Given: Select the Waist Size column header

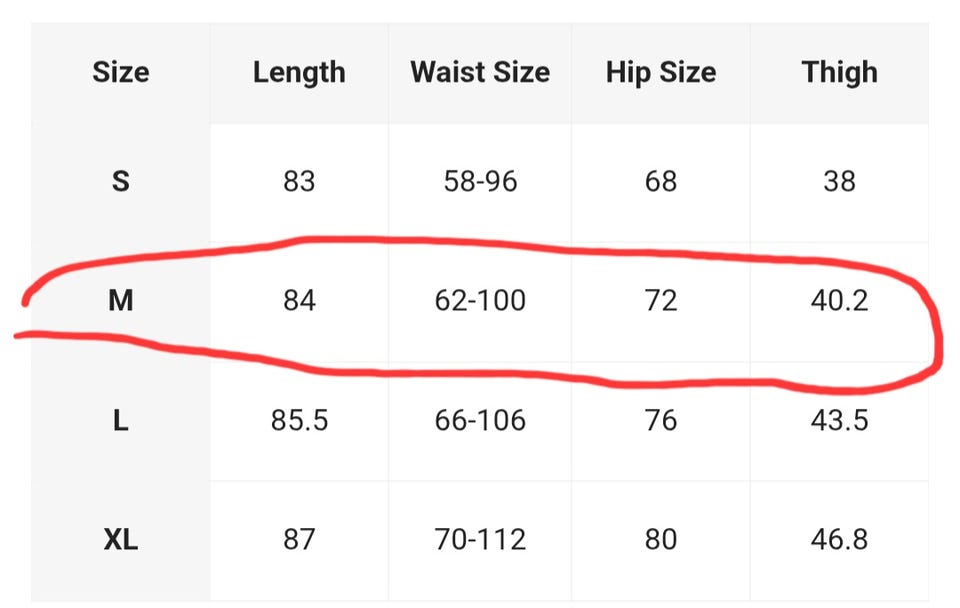Looking at the screenshot, I should point(480,73).
